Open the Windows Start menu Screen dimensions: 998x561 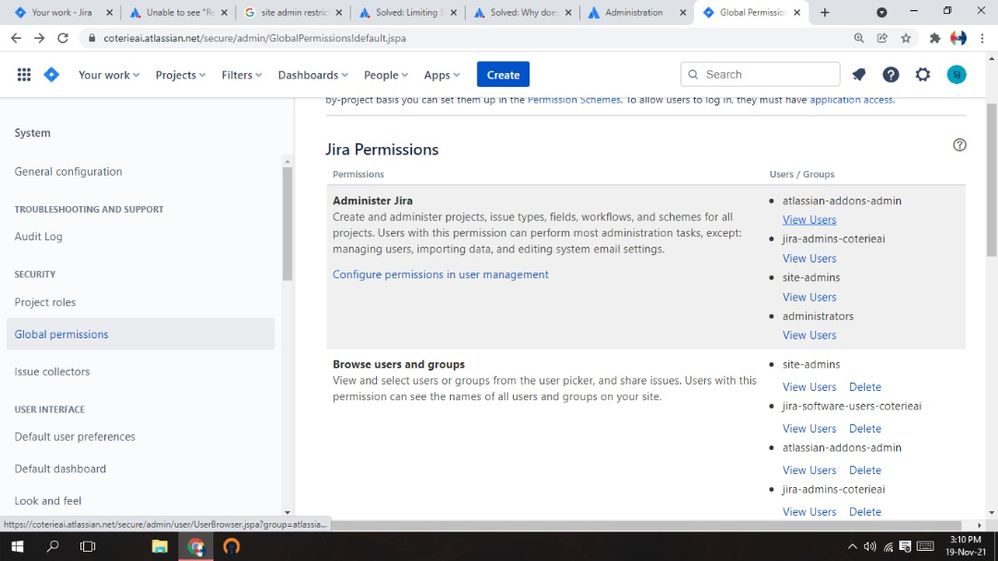pos(17,546)
